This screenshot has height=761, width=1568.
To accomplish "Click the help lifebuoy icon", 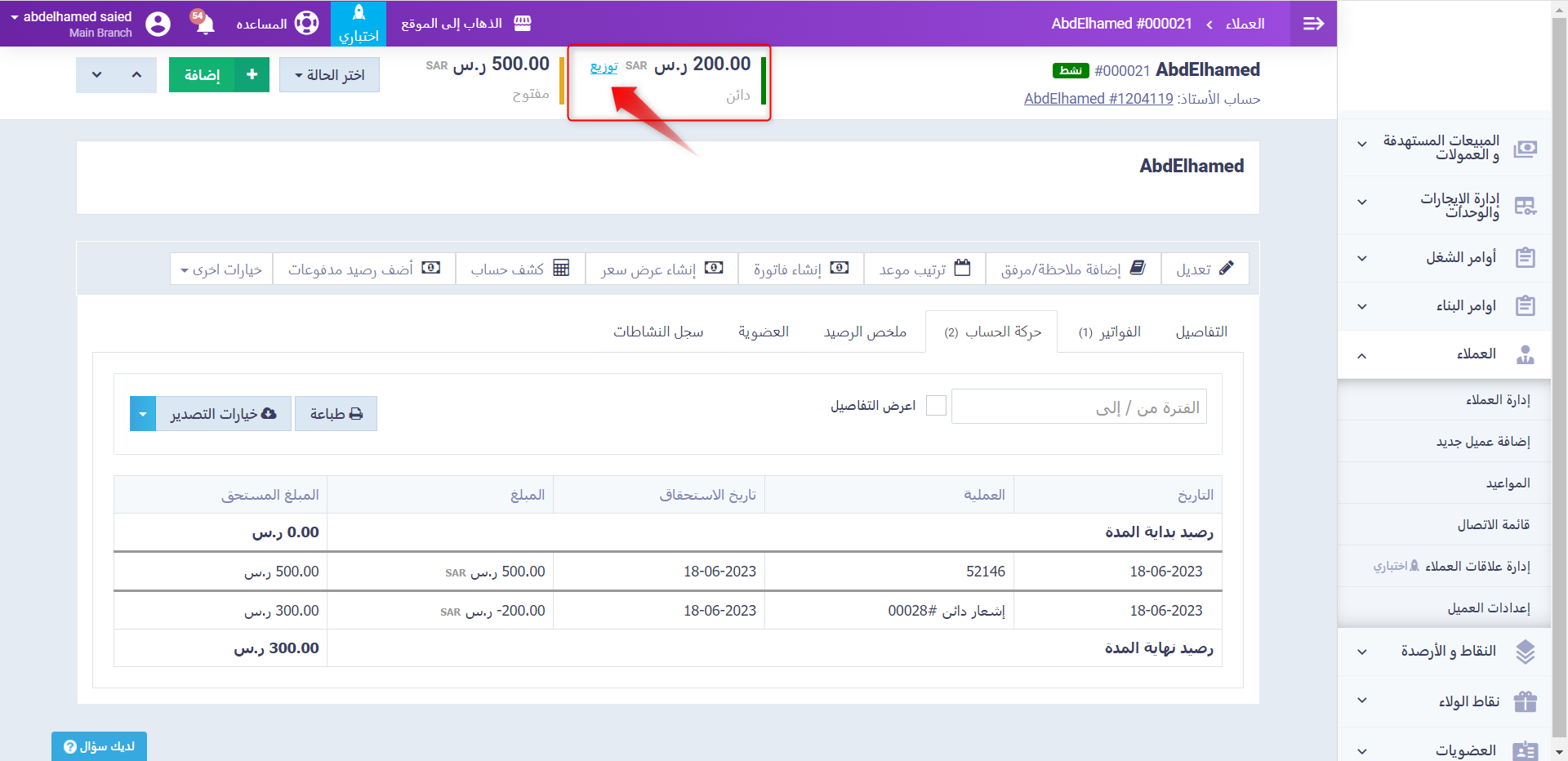I will pos(306,24).
